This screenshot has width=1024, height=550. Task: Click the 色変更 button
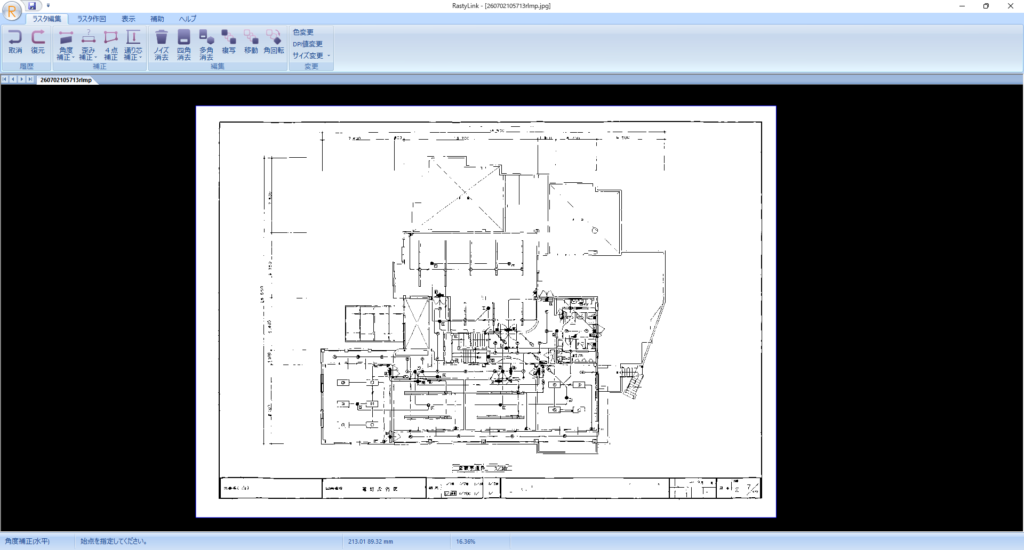303,32
